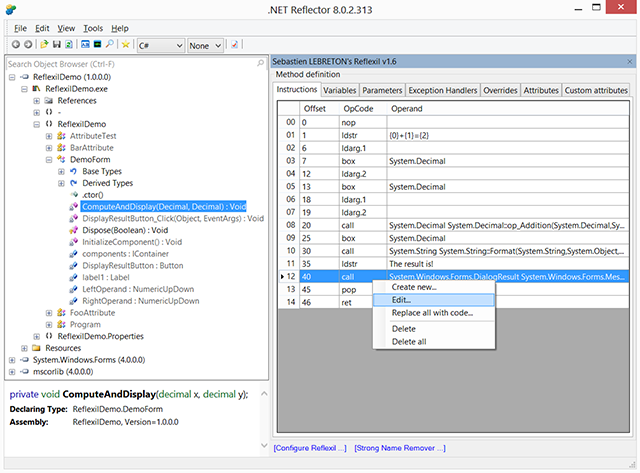Click the magnifier search toolbar icon
Image resolution: width=640 pixels, height=473 pixels.
point(109,44)
